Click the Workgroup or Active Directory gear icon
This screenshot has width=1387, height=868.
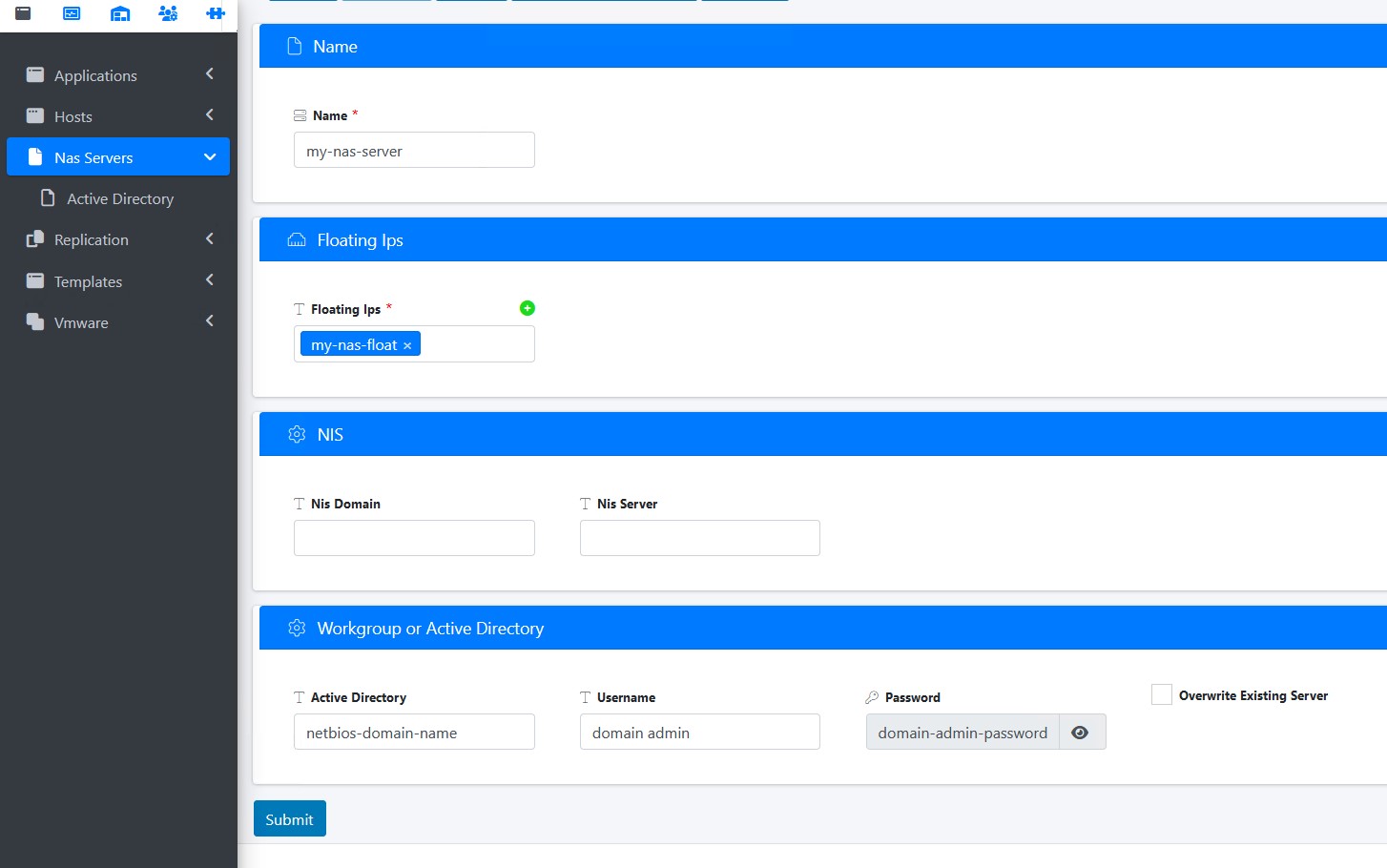coord(297,628)
